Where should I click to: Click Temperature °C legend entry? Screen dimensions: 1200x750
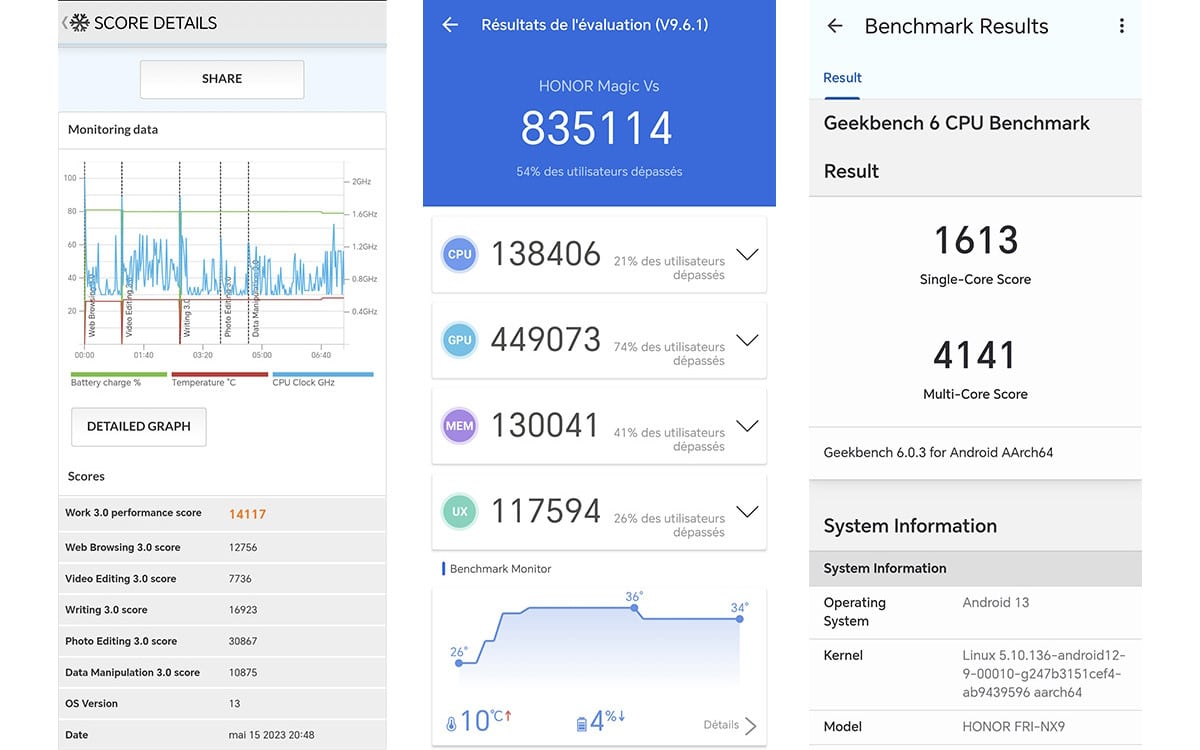click(219, 379)
